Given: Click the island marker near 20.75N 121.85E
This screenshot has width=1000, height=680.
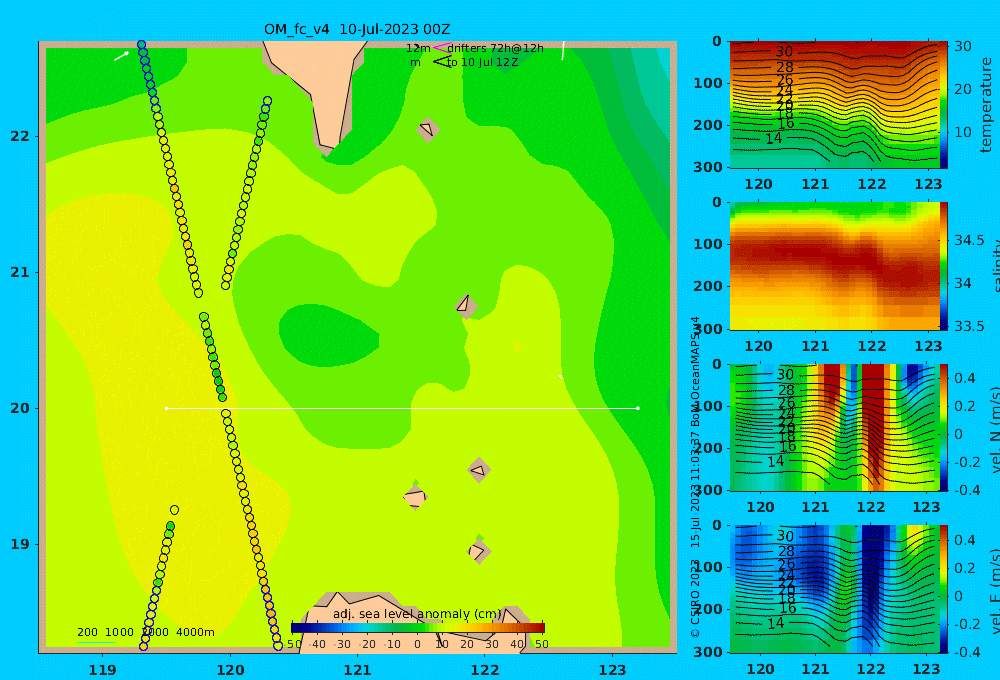Looking at the screenshot, I should [x=466, y=306].
